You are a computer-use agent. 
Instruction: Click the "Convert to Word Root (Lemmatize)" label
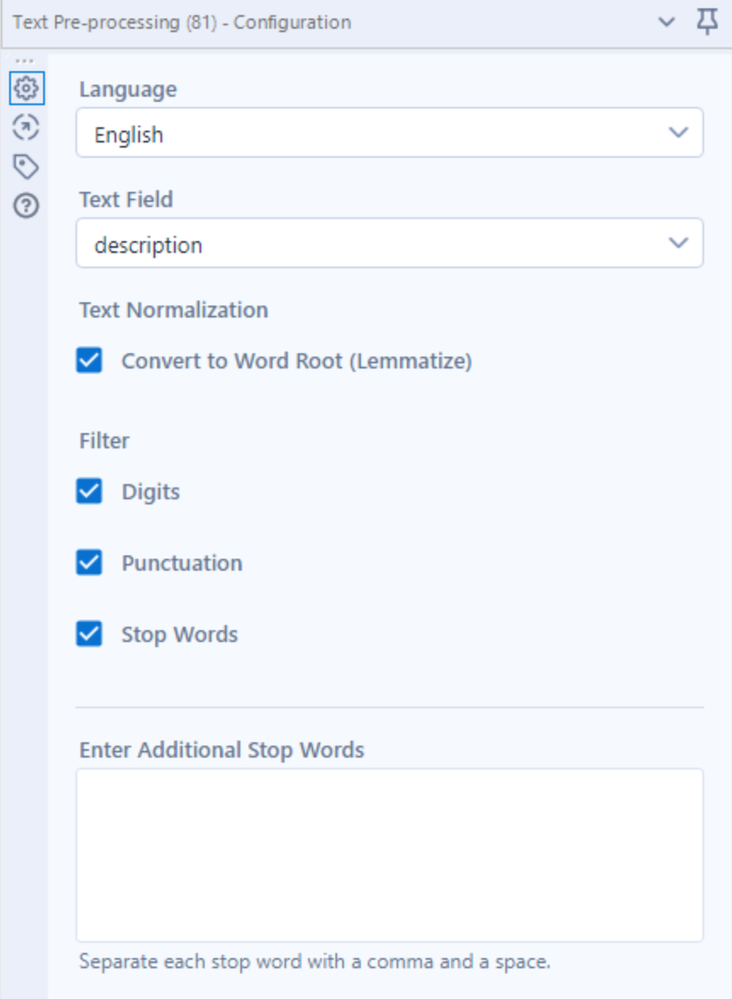296,361
